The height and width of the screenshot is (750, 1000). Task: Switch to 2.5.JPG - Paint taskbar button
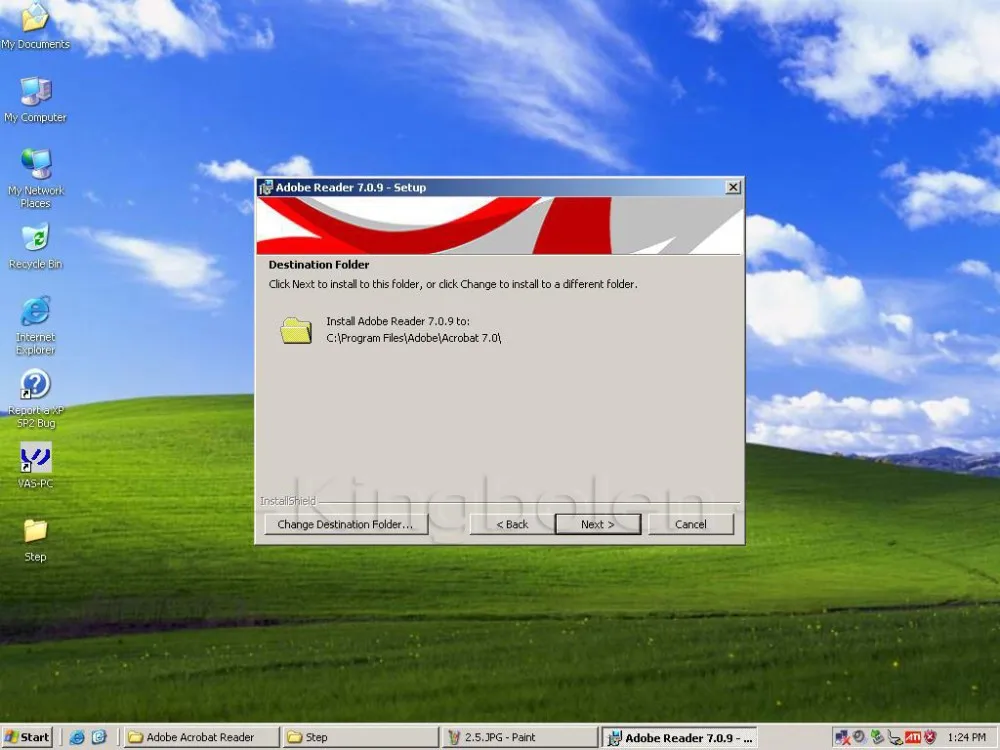(x=520, y=737)
